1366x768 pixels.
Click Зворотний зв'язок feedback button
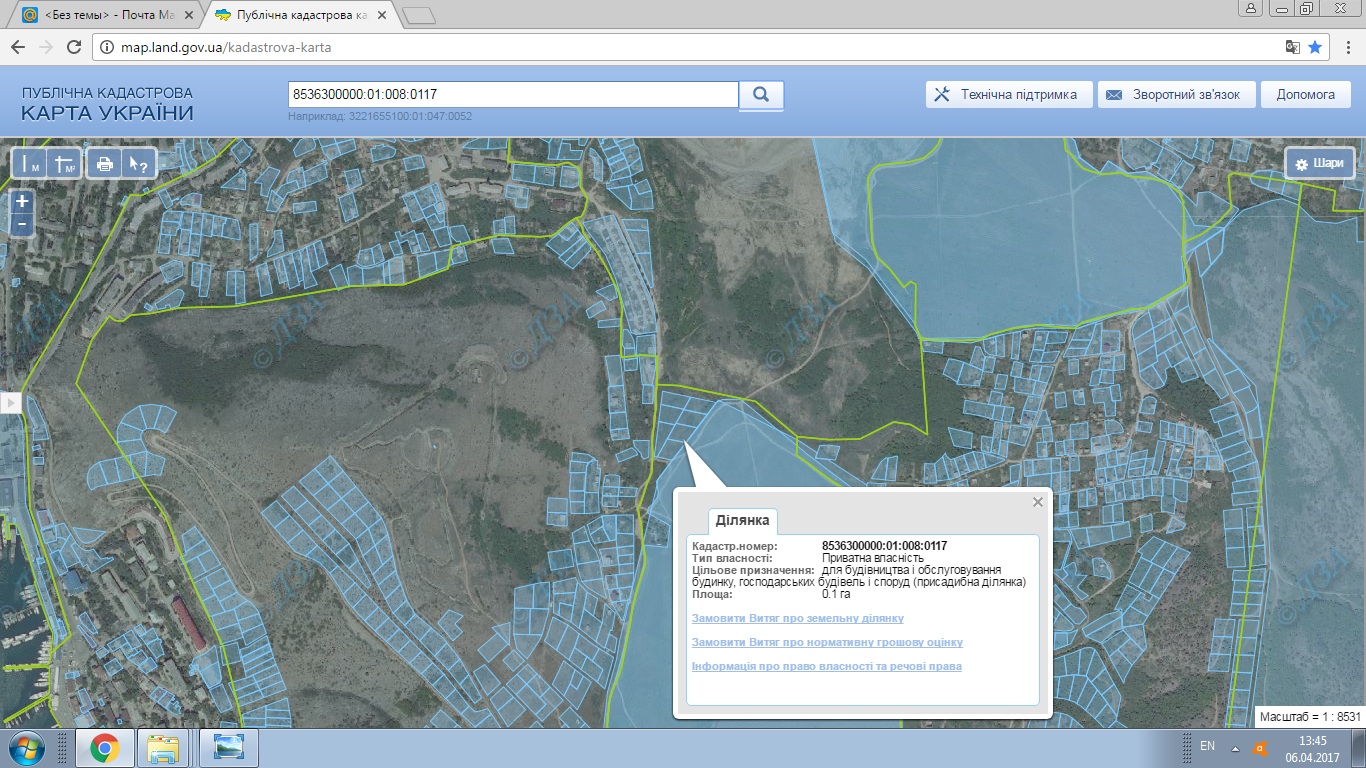(x=1174, y=95)
